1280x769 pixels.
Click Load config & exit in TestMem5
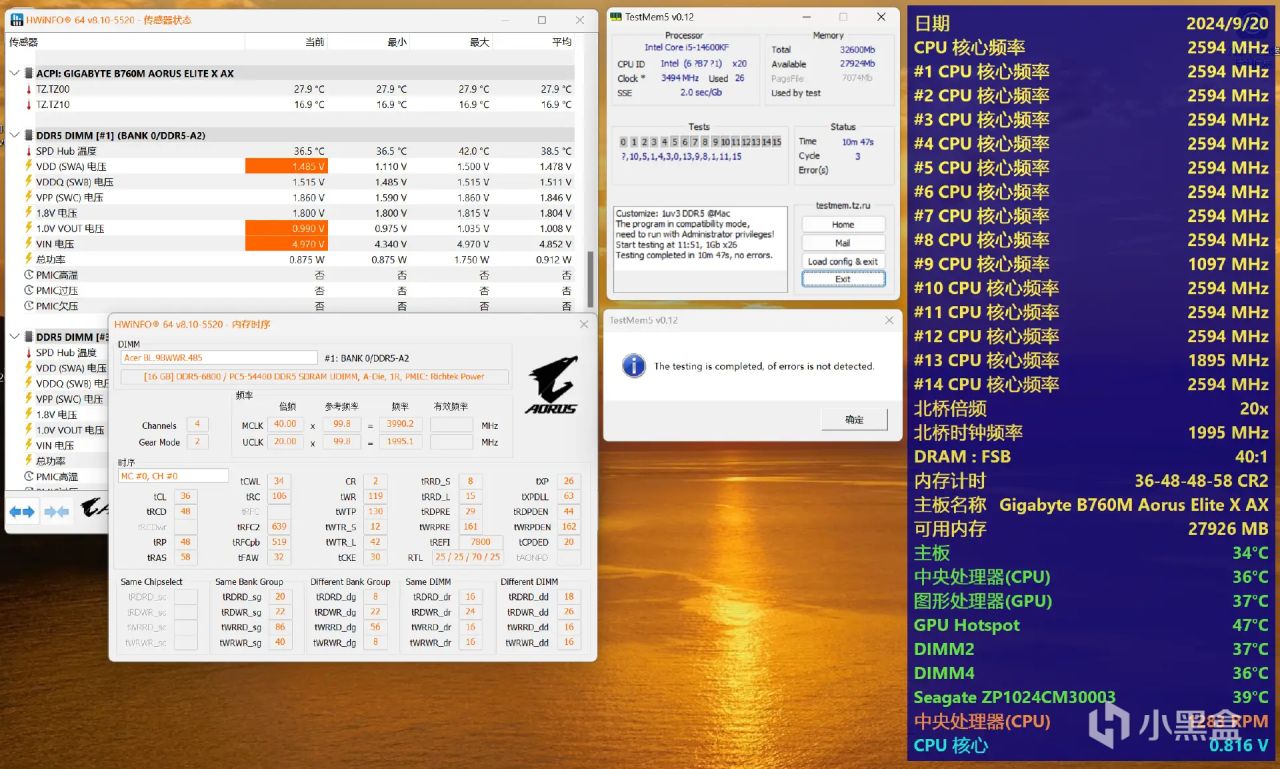(843, 262)
